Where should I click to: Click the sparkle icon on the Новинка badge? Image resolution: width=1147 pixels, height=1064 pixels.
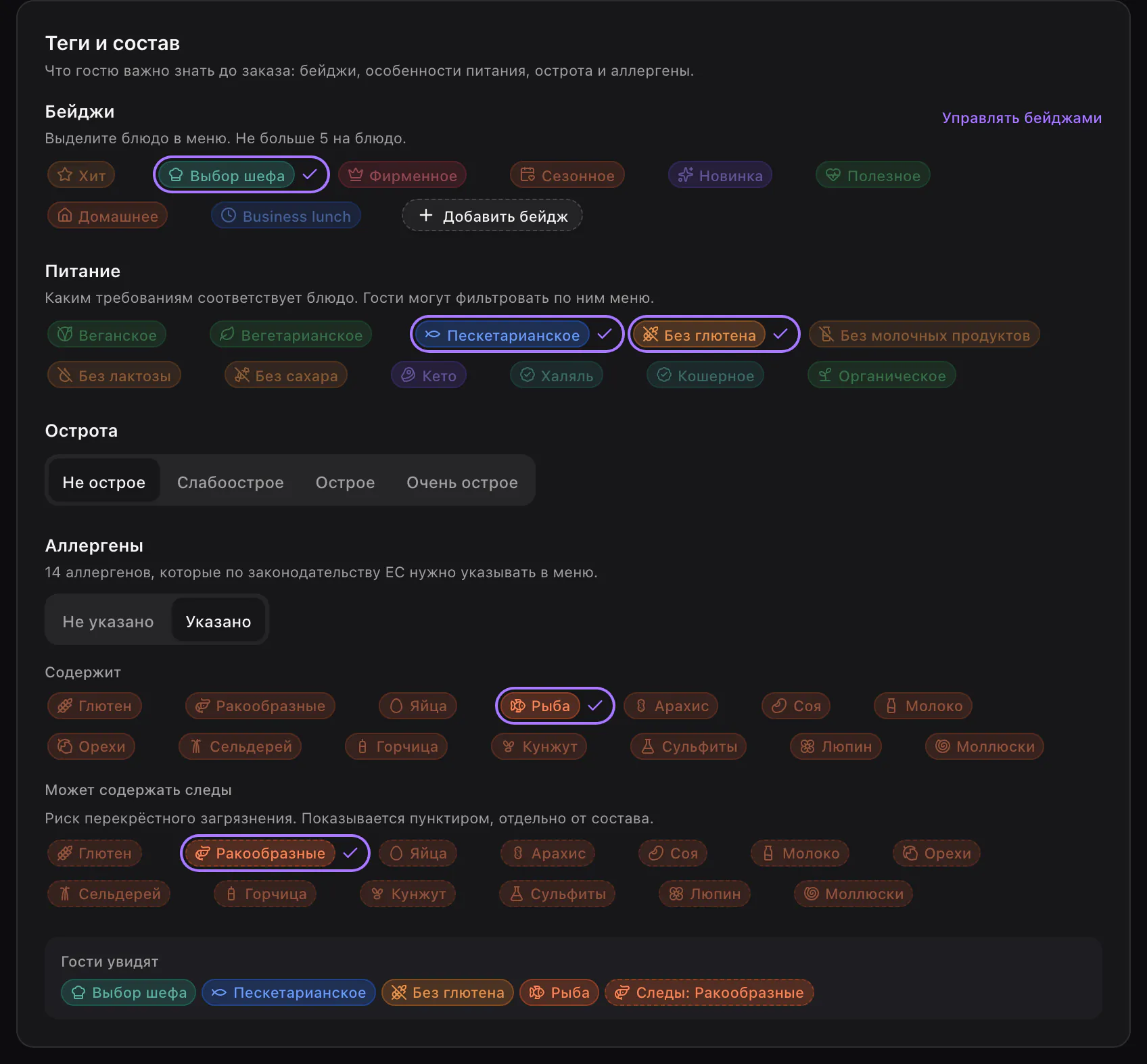[685, 175]
